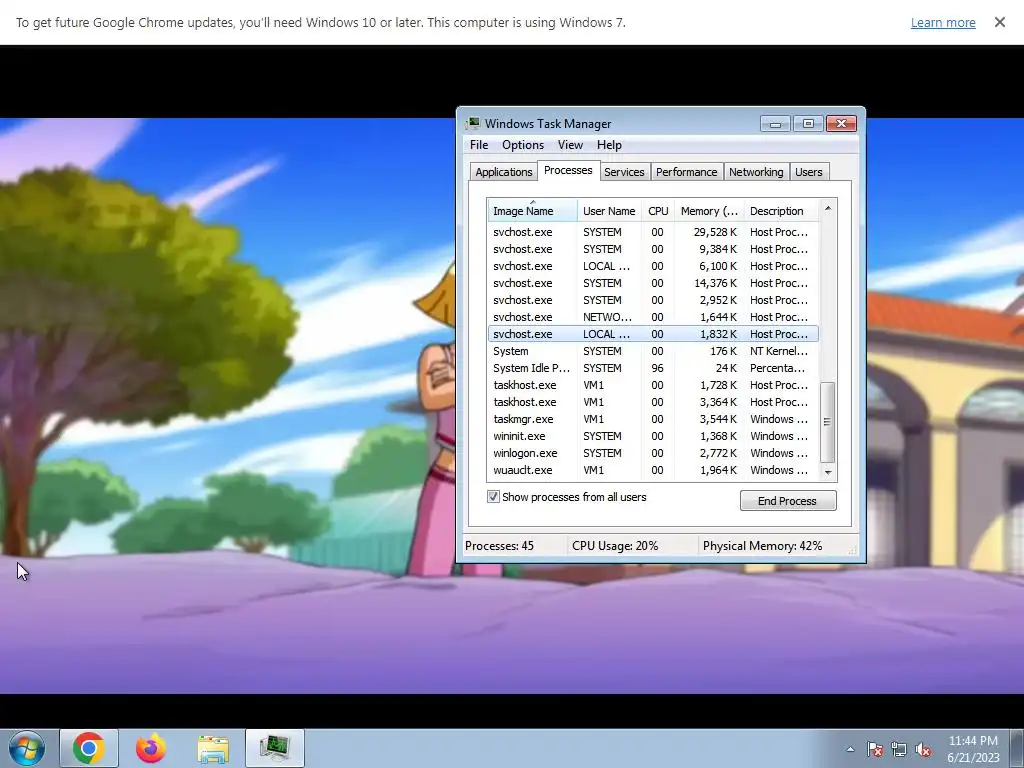
Task: Launch Firefox from the taskbar
Action: [x=151, y=748]
